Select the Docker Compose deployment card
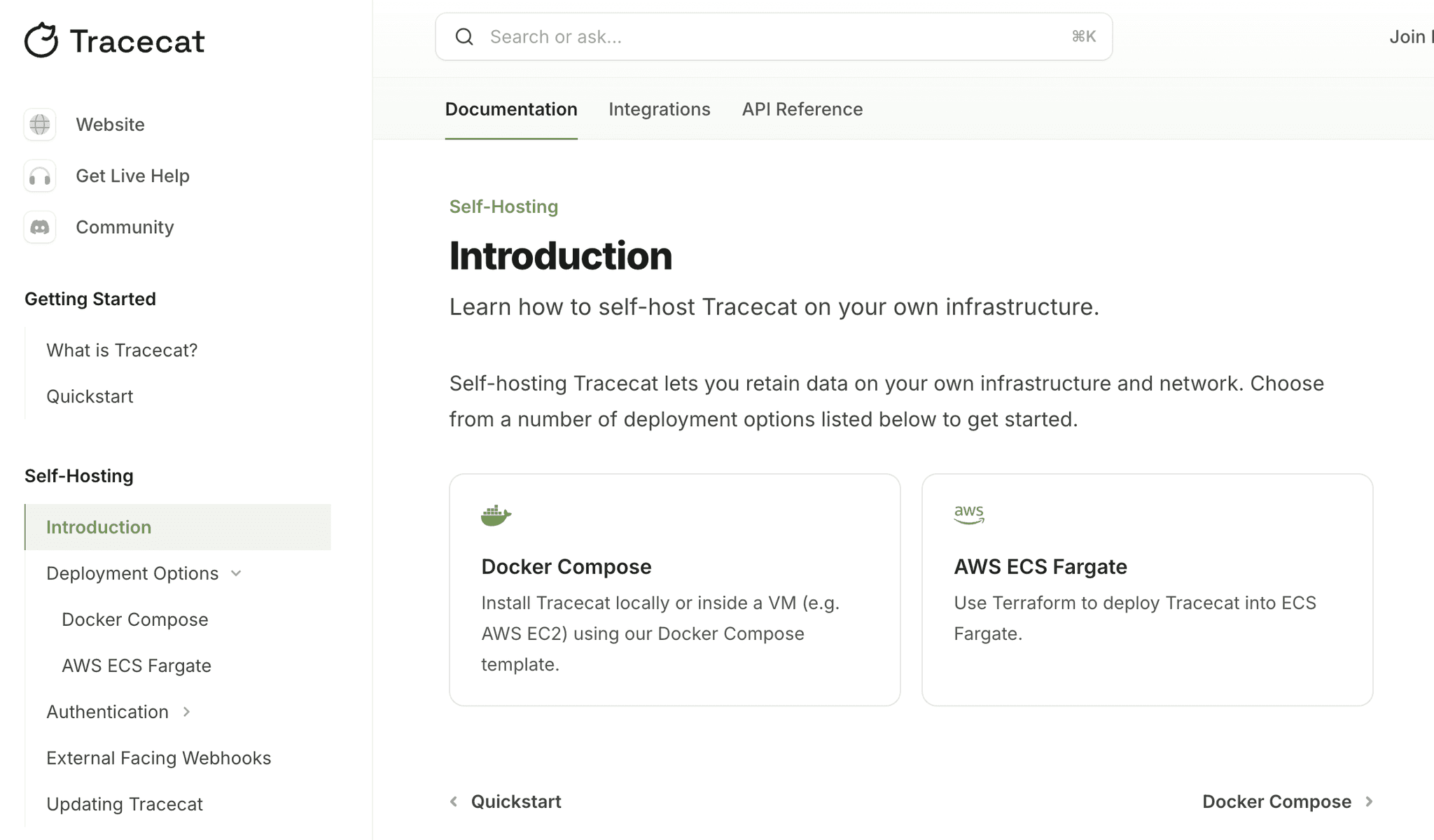The image size is (1434, 840). [x=674, y=589]
